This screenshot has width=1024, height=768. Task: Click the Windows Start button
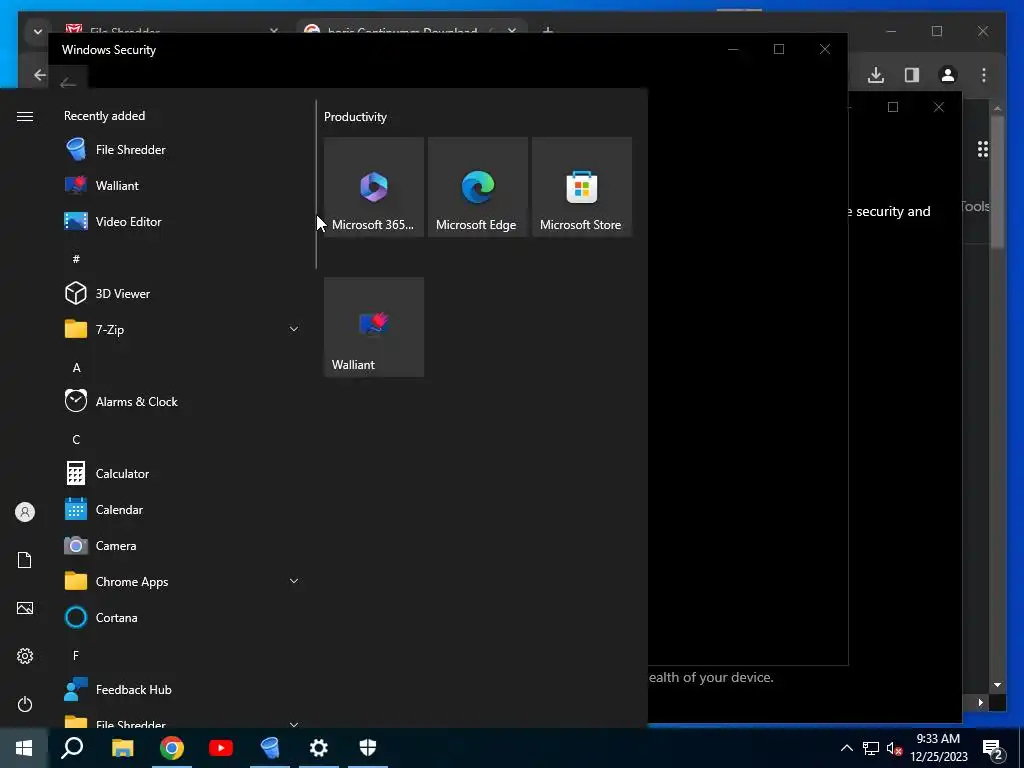tap(24, 748)
